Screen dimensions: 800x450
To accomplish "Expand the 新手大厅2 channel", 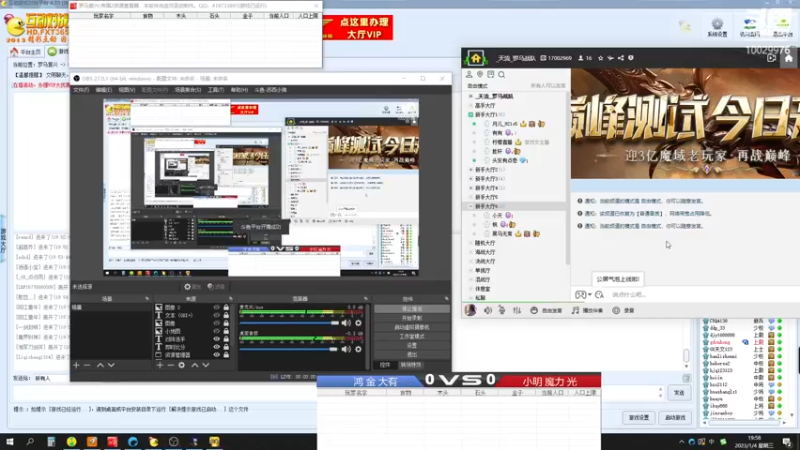I will [x=470, y=169].
